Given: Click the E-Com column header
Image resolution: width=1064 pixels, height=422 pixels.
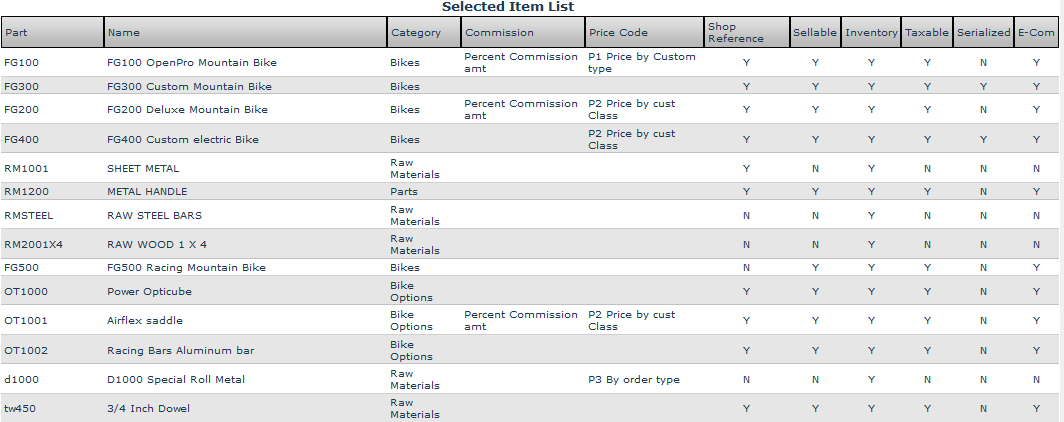Looking at the screenshot, I should [1036, 32].
